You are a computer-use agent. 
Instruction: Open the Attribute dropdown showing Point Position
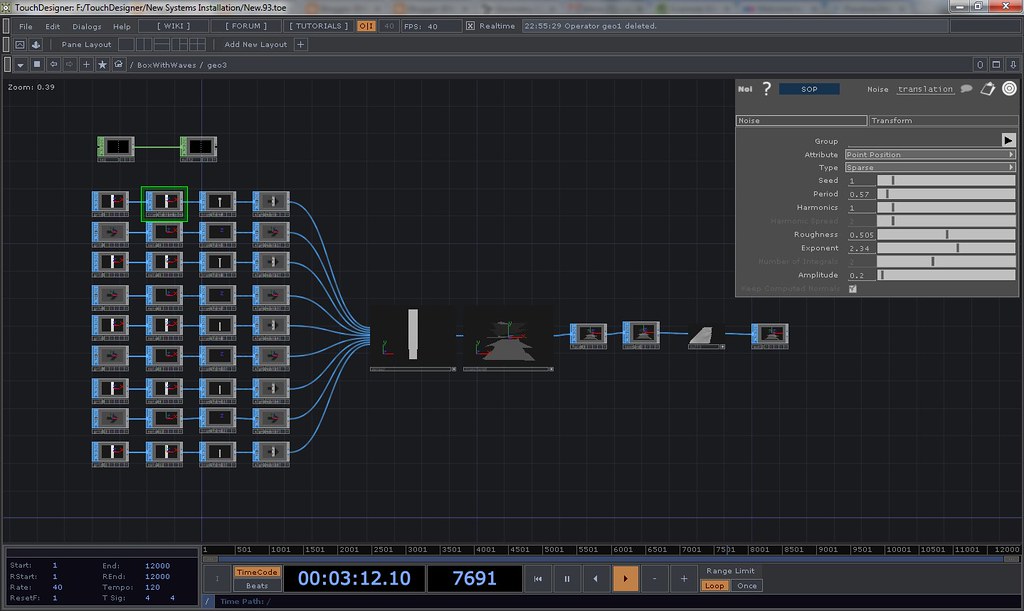point(930,155)
